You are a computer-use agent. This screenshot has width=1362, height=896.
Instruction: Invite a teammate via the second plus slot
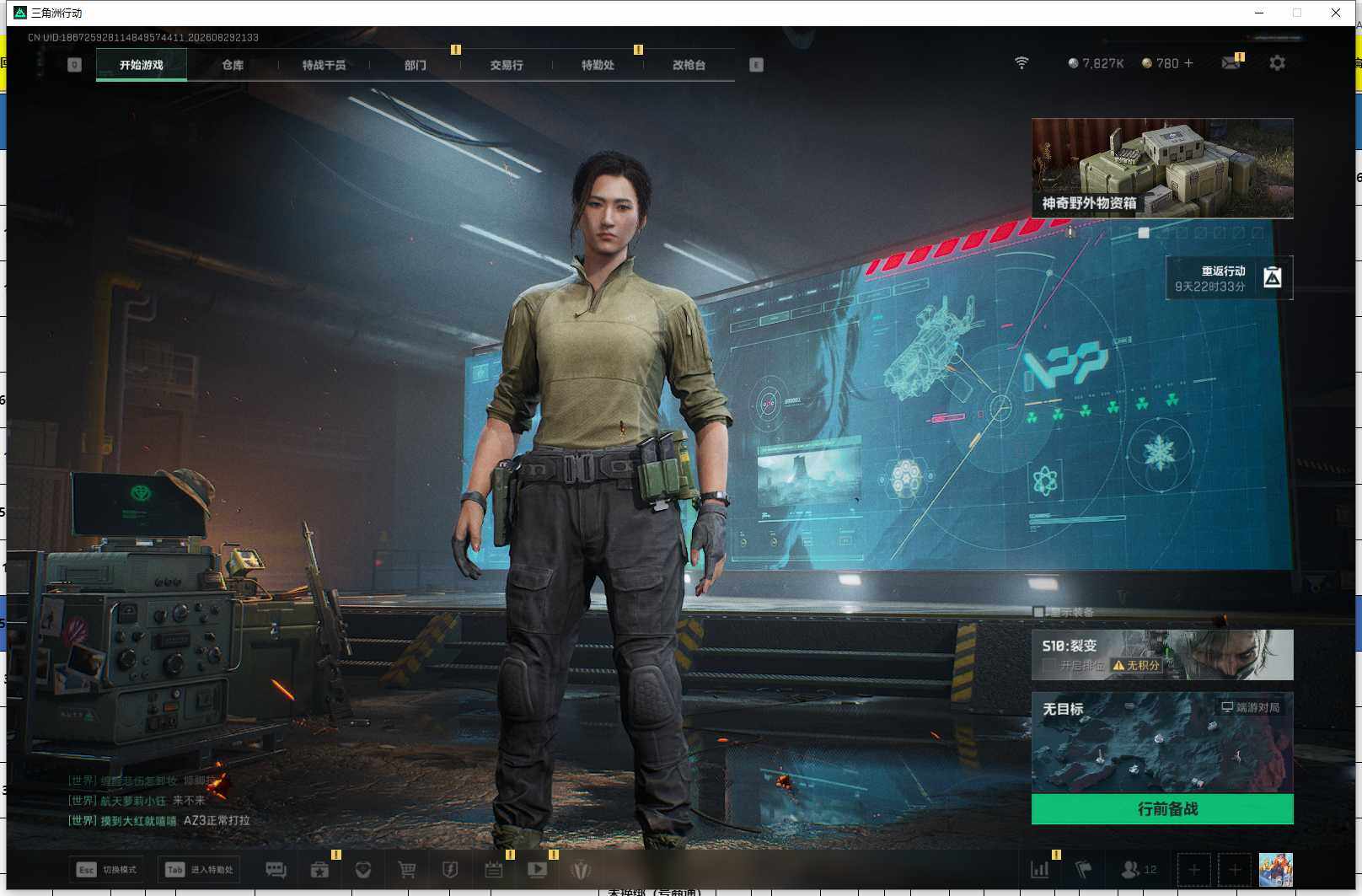(1235, 870)
